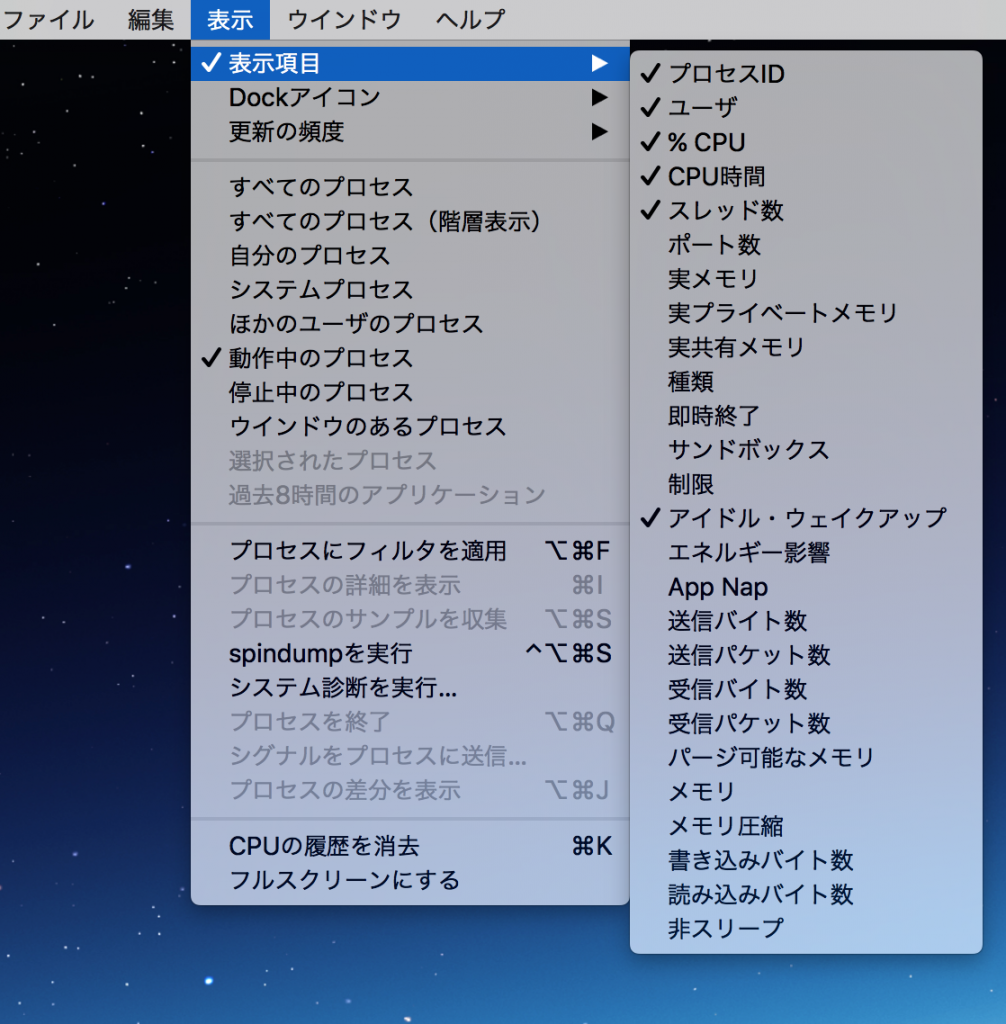Image resolution: width=1006 pixels, height=1024 pixels.
Task: Enable the 受信パケット数 column
Action: (806, 723)
